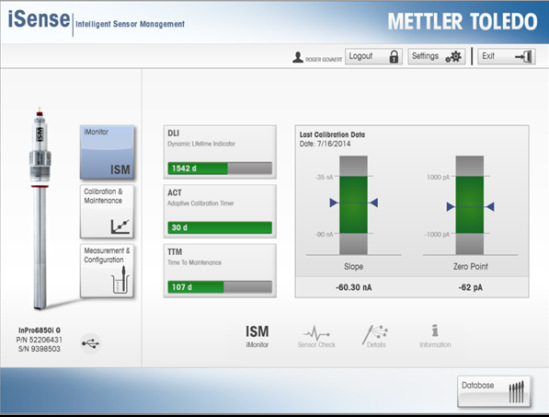Click the user profile icon

click(x=298, y=57)
